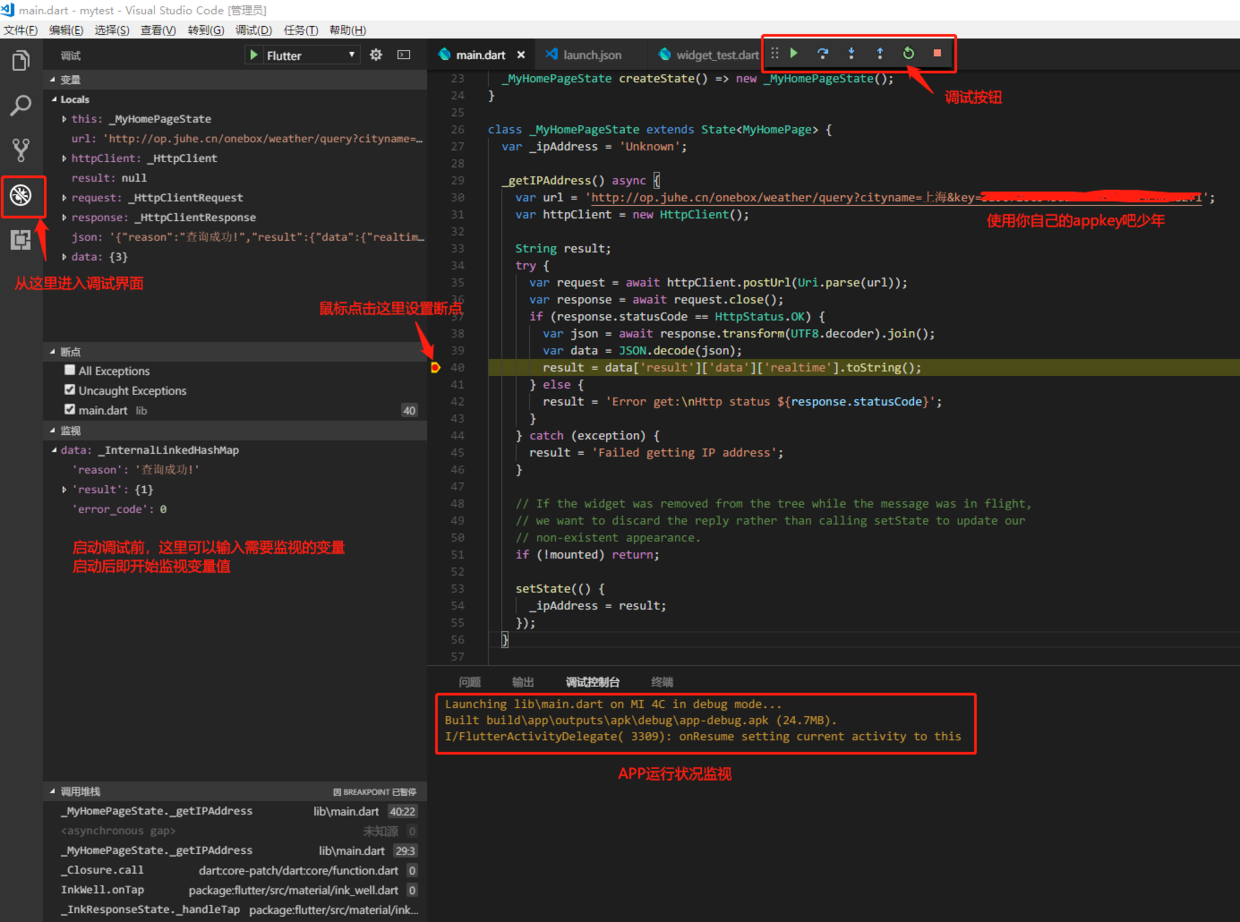Open the 转到(G) menu

tap(206, 30)
